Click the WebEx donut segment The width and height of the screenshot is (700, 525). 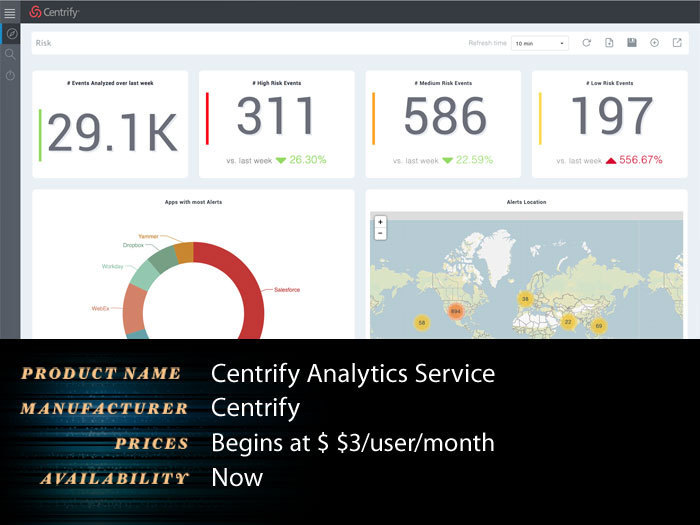pos(133,309)
